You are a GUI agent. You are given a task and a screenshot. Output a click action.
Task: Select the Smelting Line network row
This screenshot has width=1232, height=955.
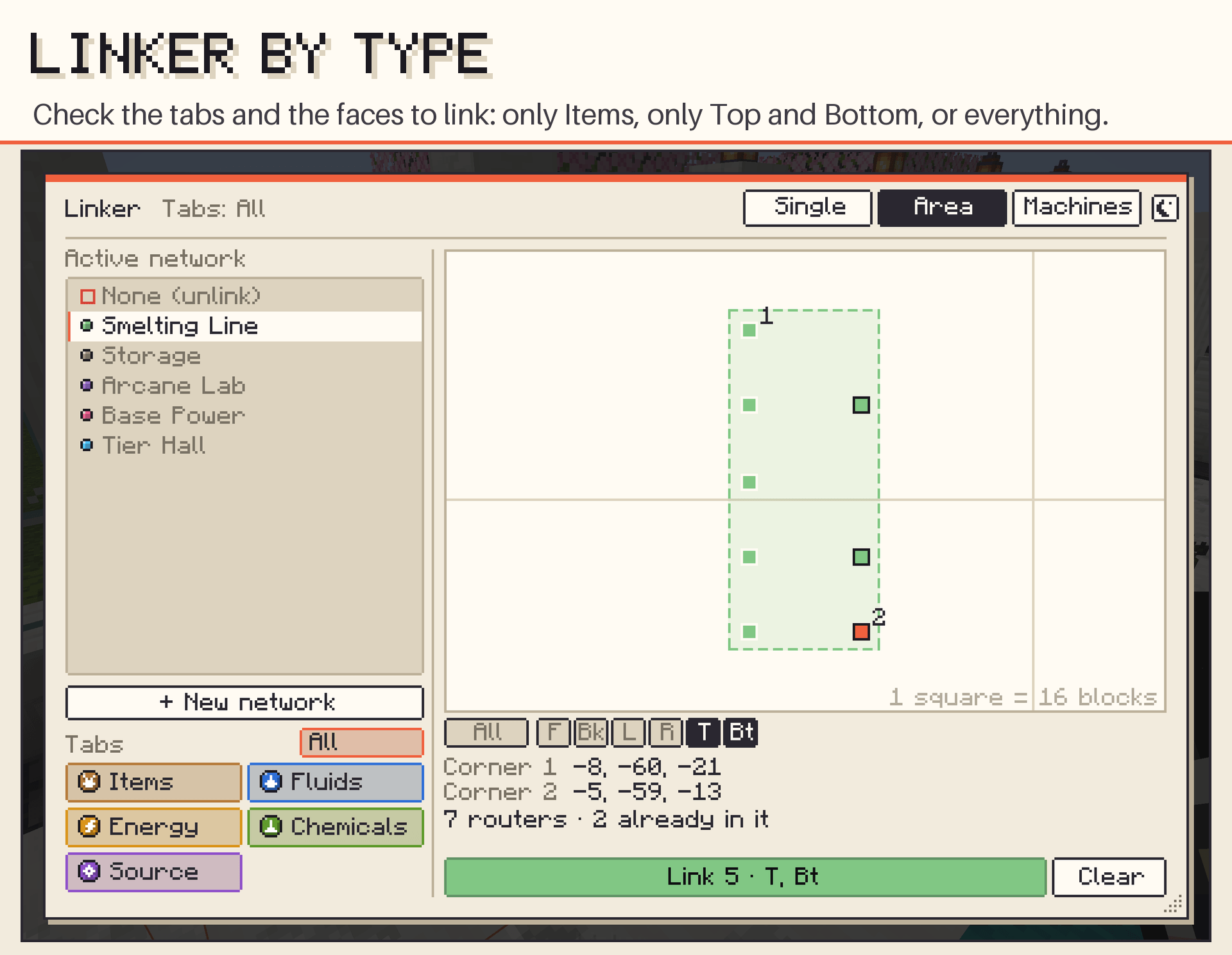tap(244, 326)
